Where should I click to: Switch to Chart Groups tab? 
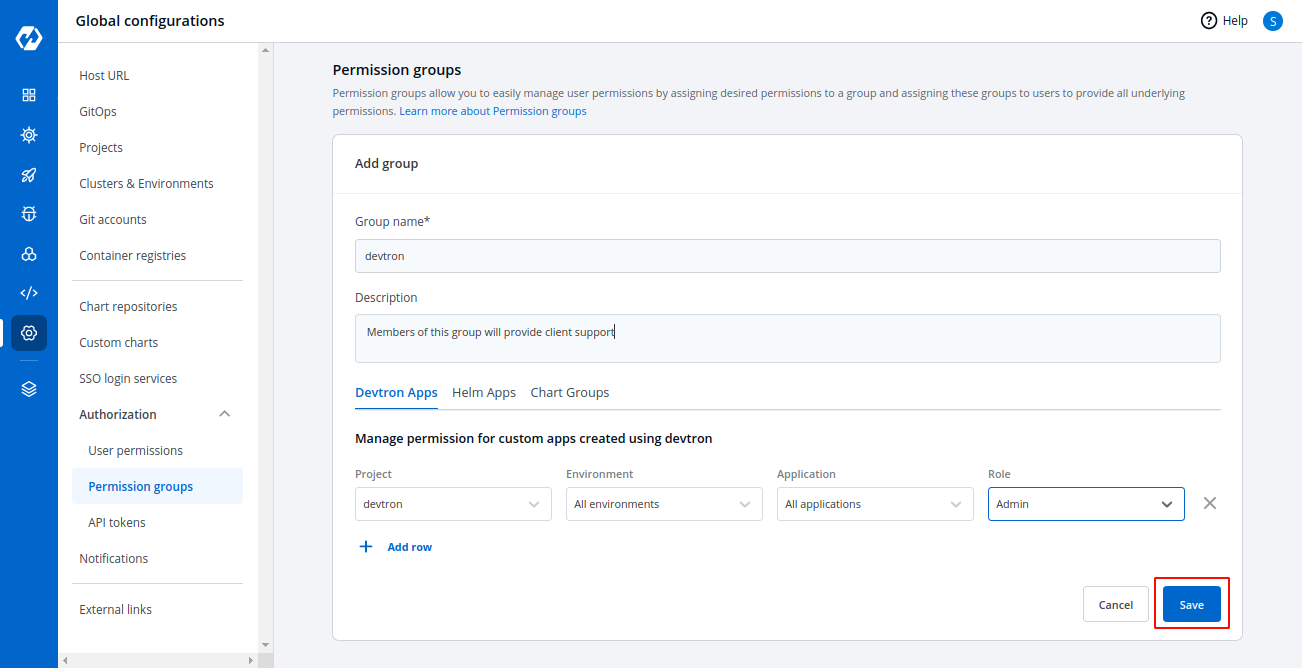(569, 393)
